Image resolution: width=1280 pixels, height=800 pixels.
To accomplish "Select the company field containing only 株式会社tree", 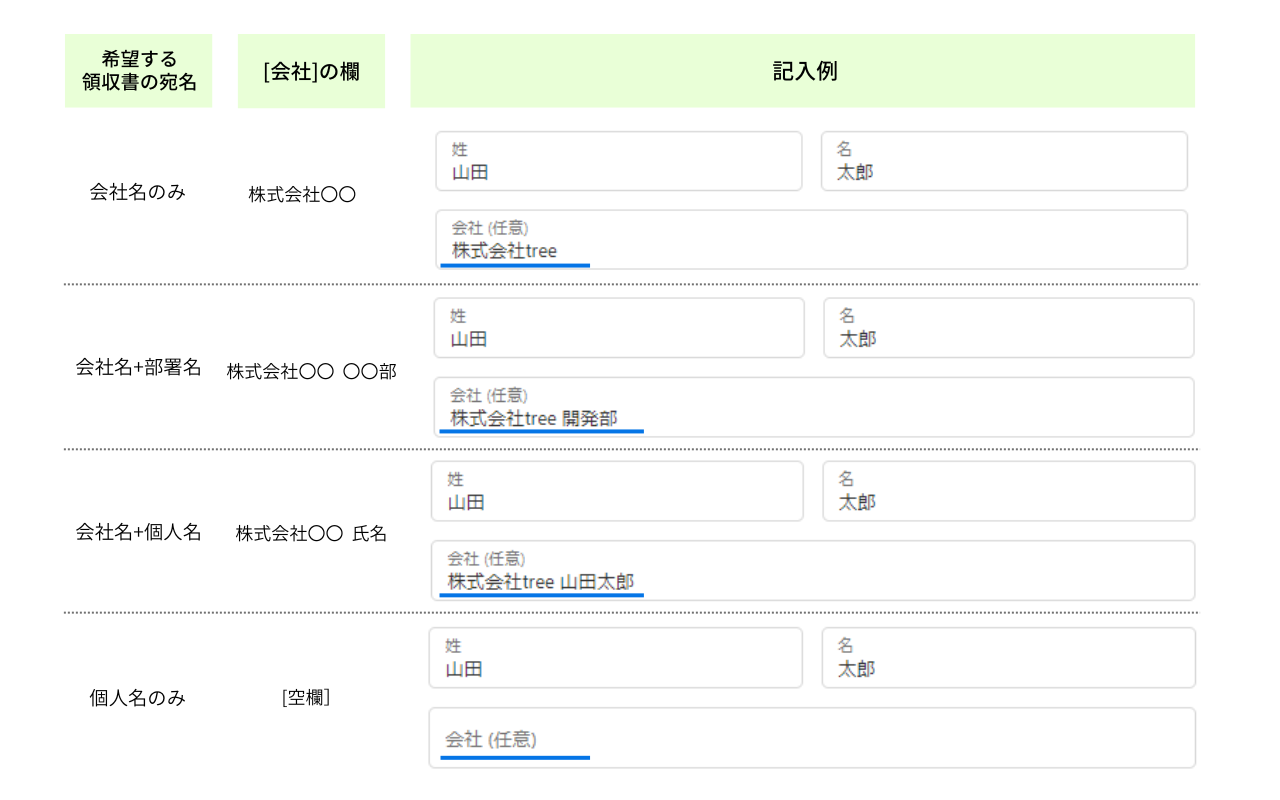I will point(811,240).
